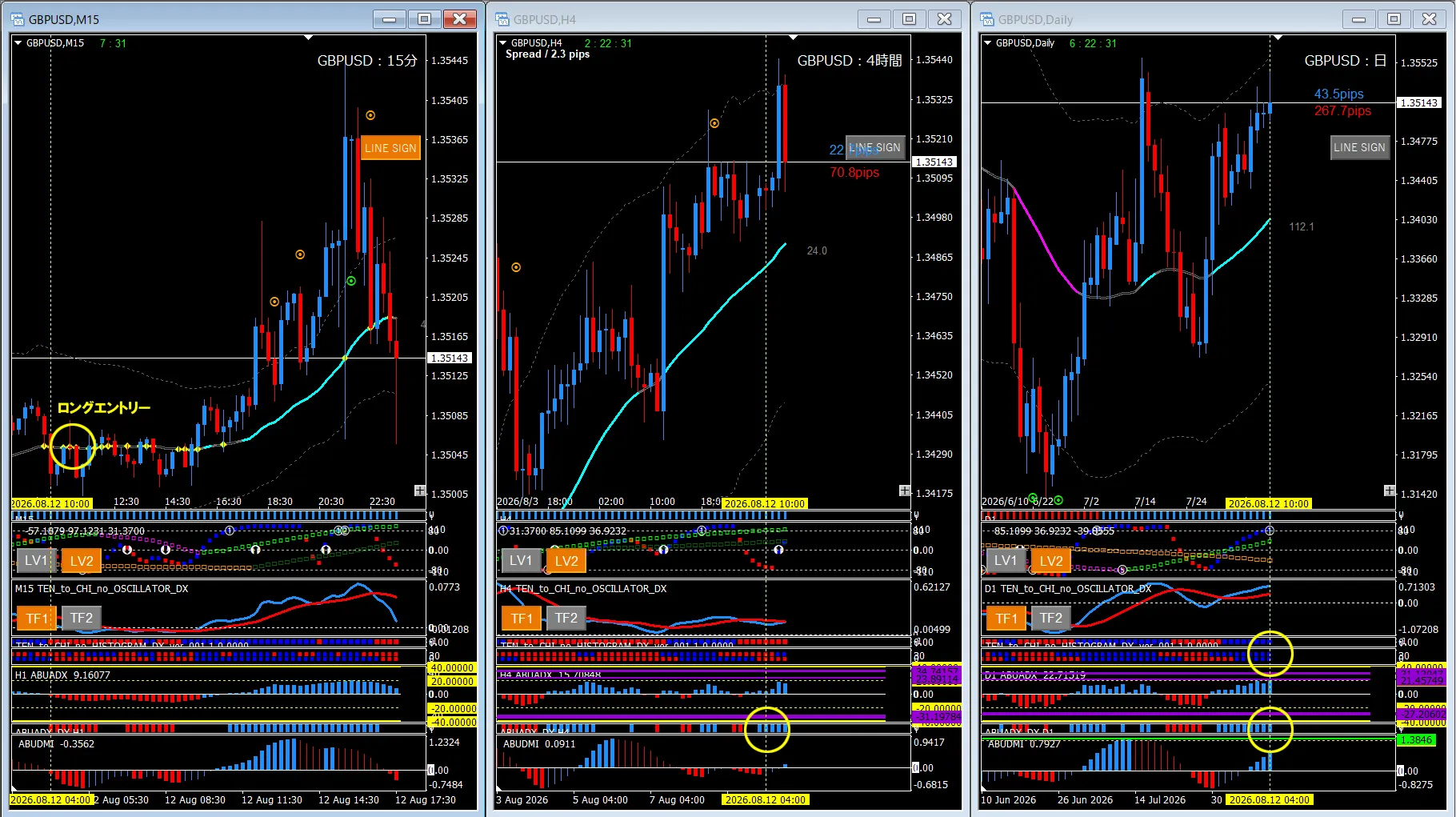Click the GBPUSD,Daily window title icon
The width and height of the screenshot is (1456, 817).
[x=987, y=19]
